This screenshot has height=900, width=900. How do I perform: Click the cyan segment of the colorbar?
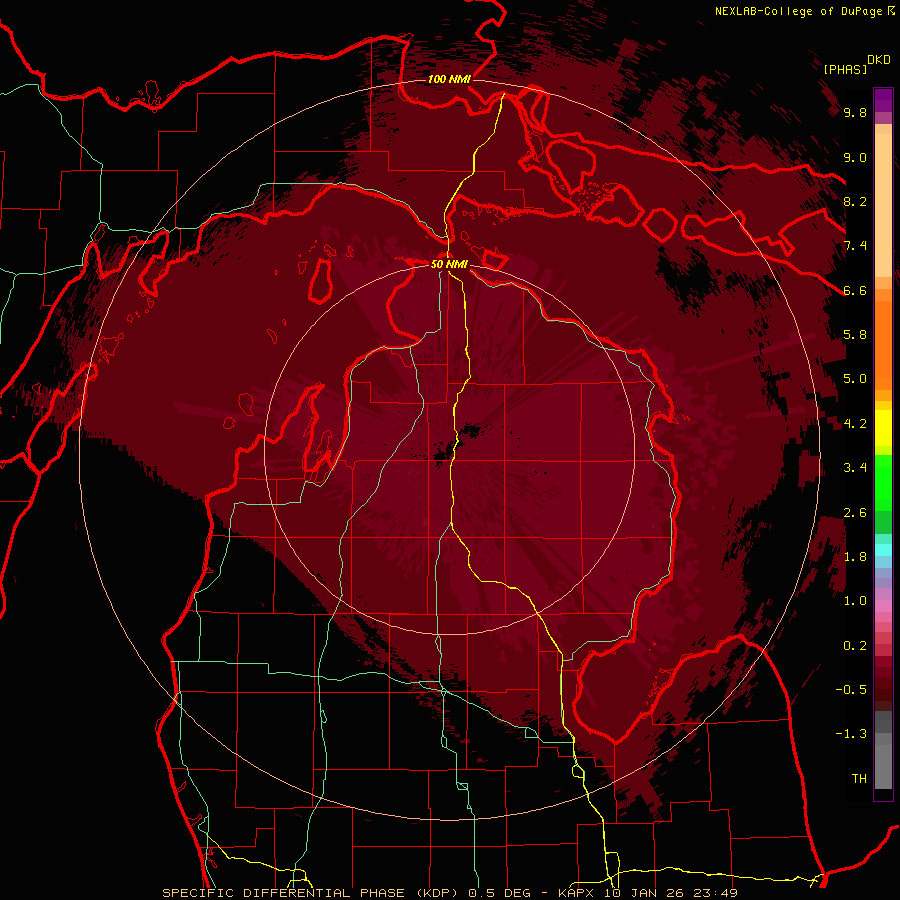[883, 549]
